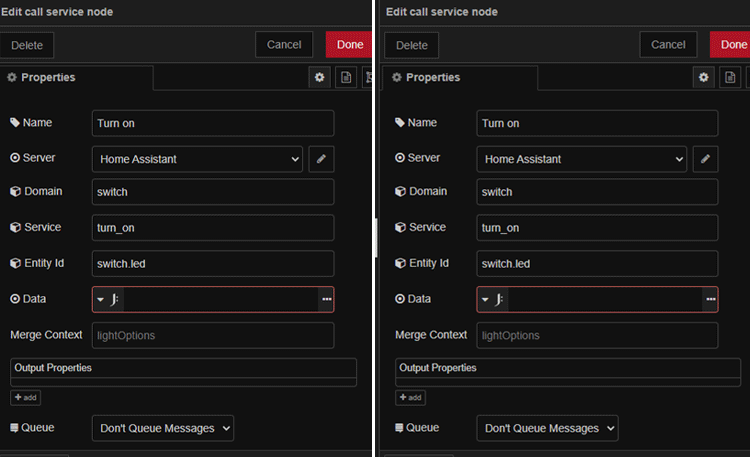Open description document icon in right panel
Image resolution: width=750 pixels, height=457 pixels.
(731, 77)
